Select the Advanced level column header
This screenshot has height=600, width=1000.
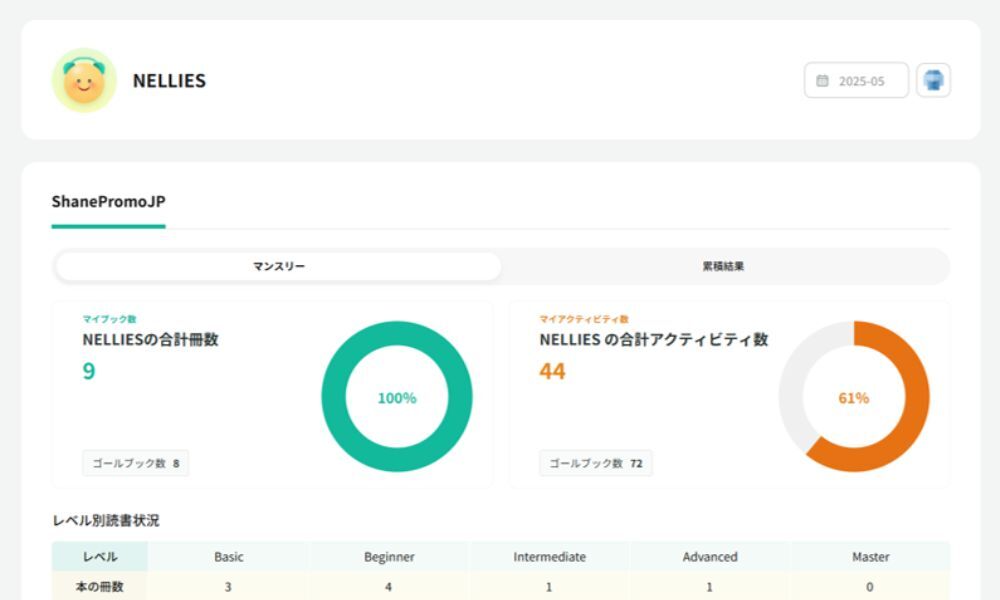tap(710, 556)
